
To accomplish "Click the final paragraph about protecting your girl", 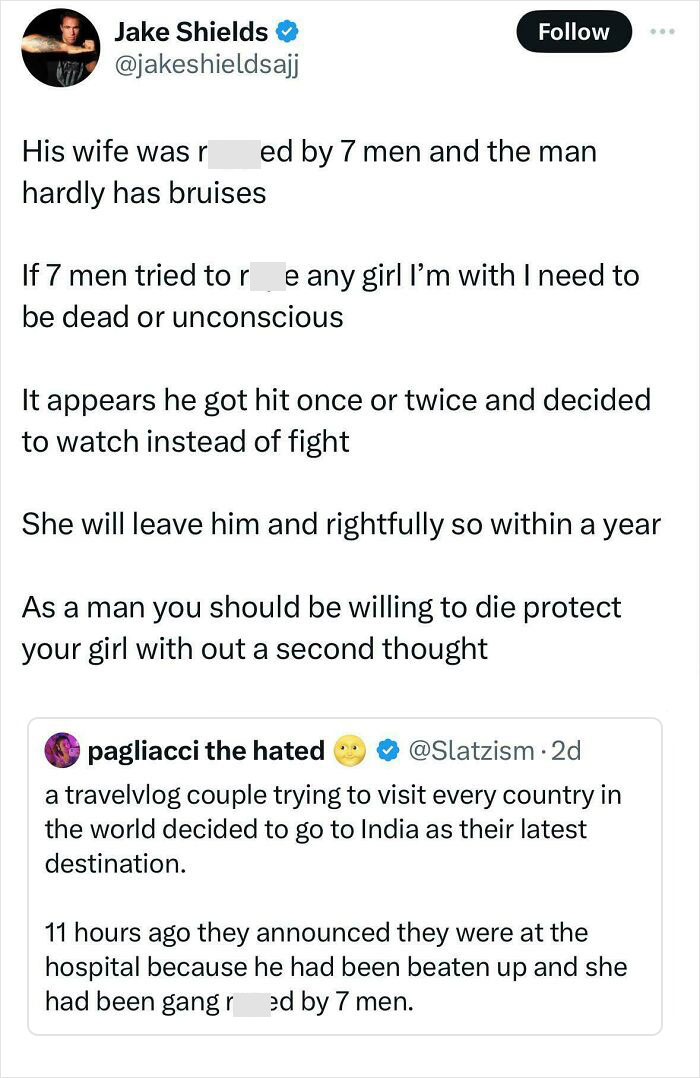I will (x=320, y=627).
